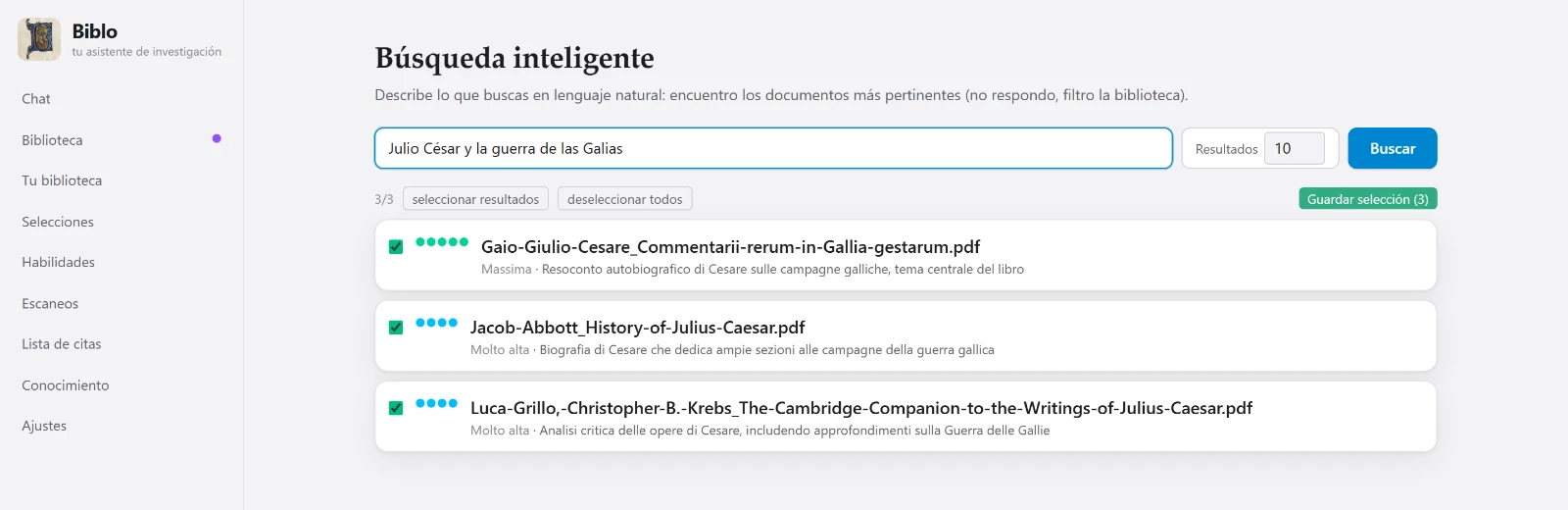Click Guardar selección (3) button
The image size is (1568, 510).
pyautogui.click(x=1367, y=199)
